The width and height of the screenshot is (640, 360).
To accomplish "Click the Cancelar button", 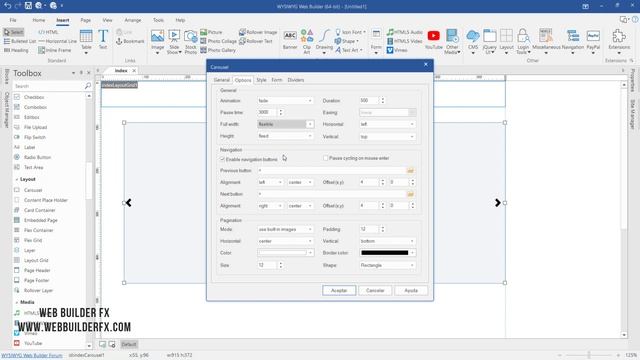I will tap(375, 291).
